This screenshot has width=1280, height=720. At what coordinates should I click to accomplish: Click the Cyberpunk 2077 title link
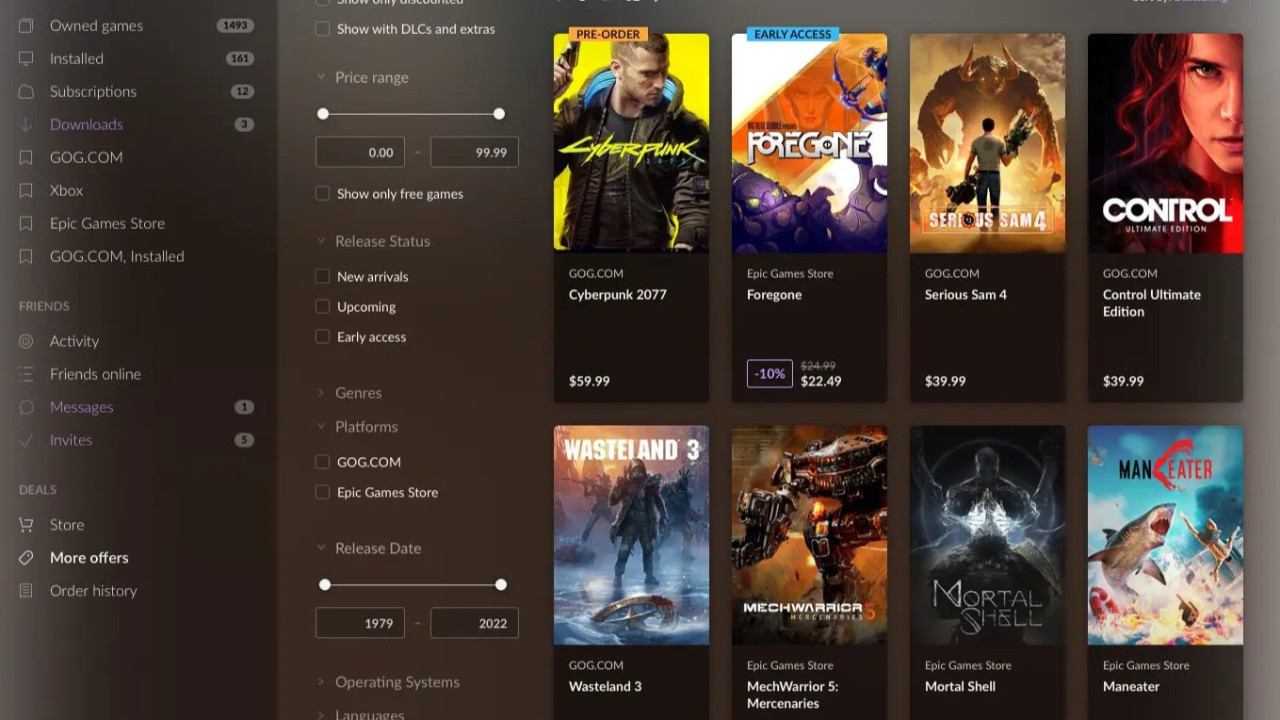pyautogui.click(x=617, y=294)
